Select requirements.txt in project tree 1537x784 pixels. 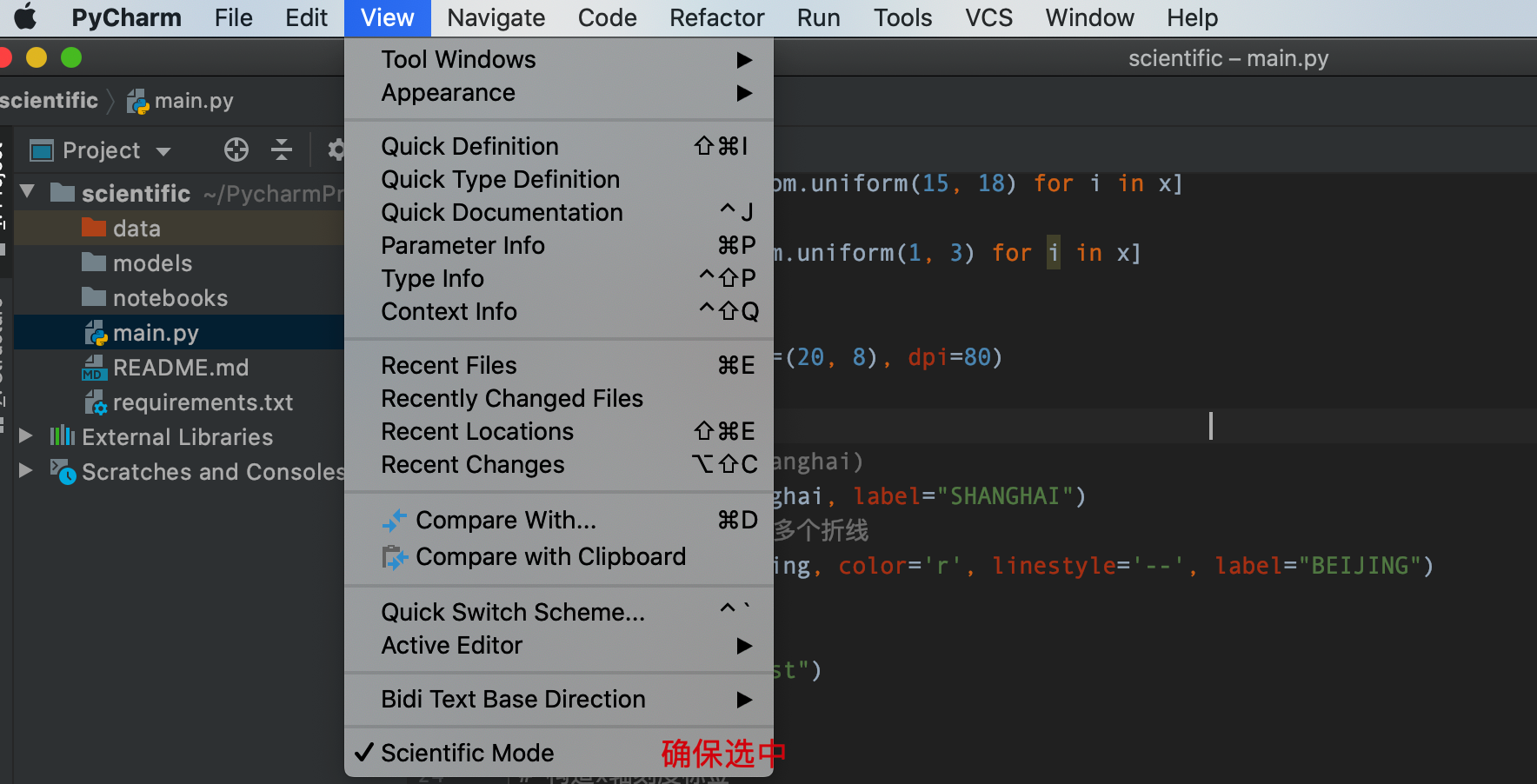coord(179,402)
